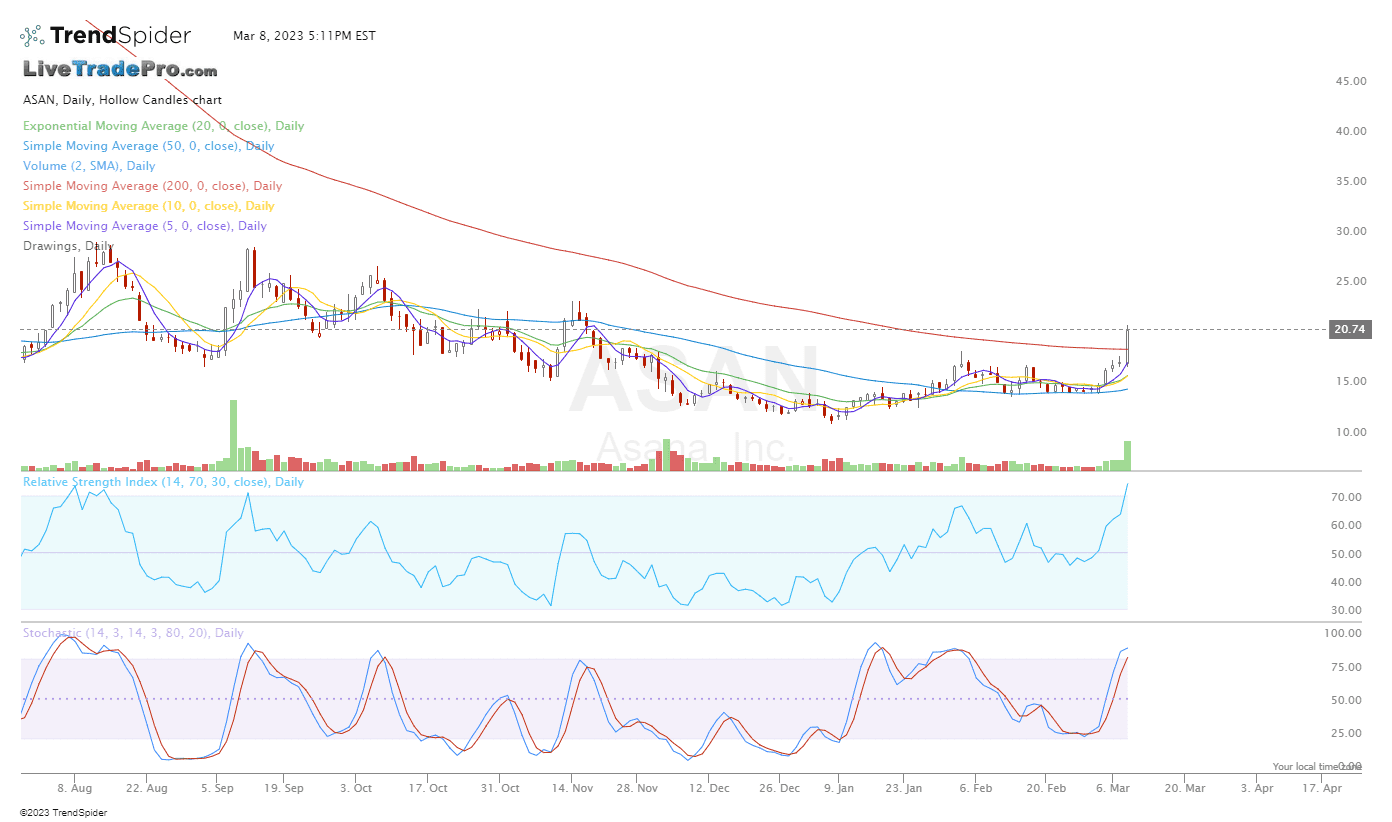Toggle the Simple Moving Average 50 legend
The height and width of the screenshot is (822, 1392).
[x=148, y=146]
